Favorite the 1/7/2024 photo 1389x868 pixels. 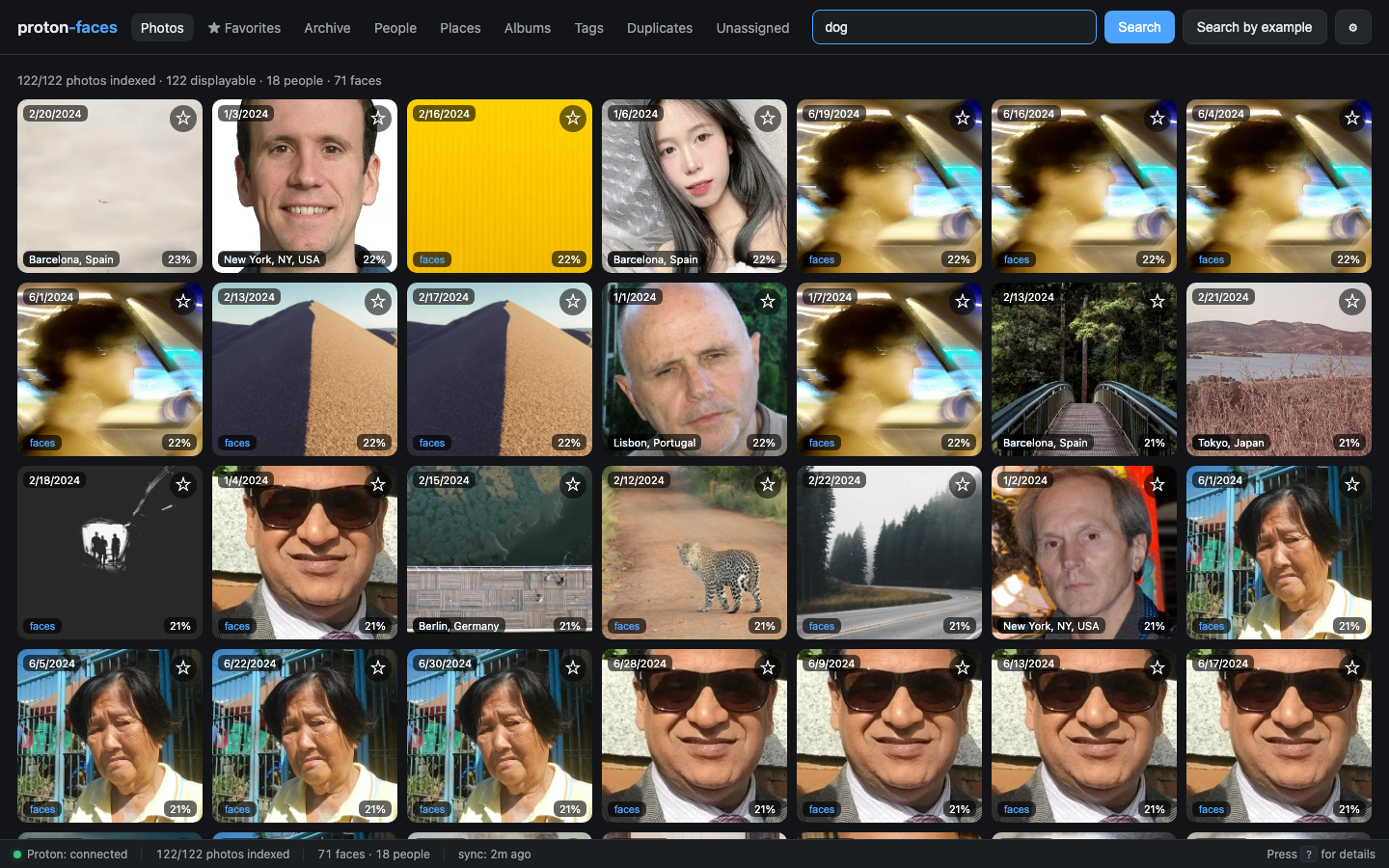(963, 302)
